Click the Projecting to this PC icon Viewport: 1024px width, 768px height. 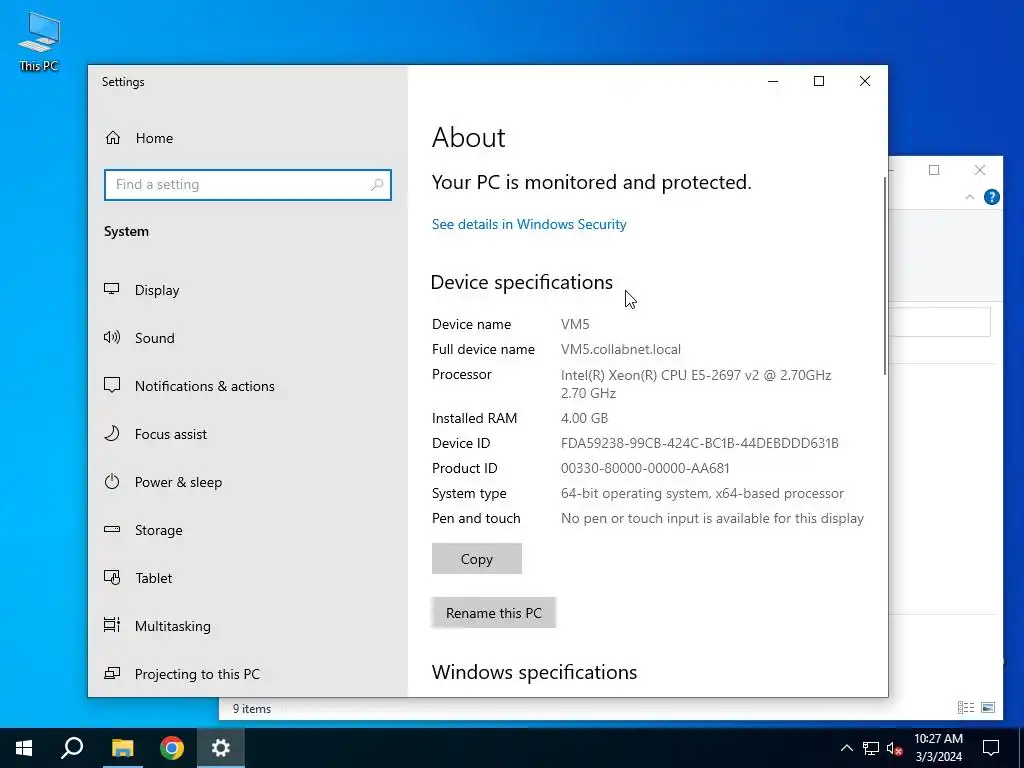(x=112, y=673)
